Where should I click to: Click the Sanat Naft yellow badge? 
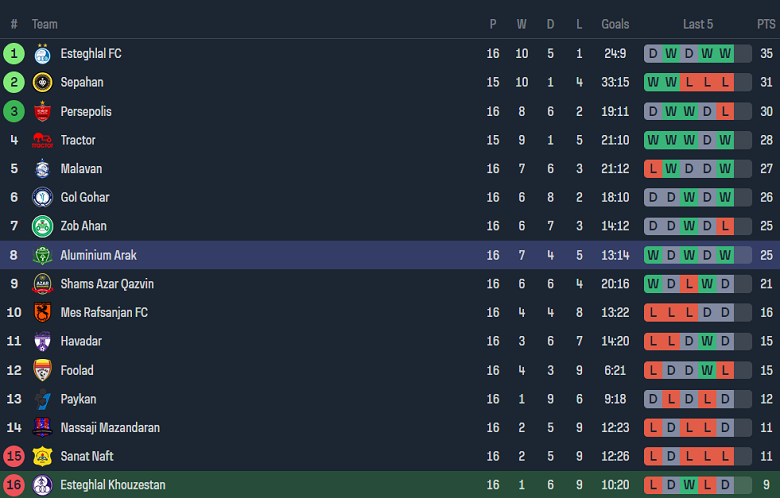click(x=42, y=456)
